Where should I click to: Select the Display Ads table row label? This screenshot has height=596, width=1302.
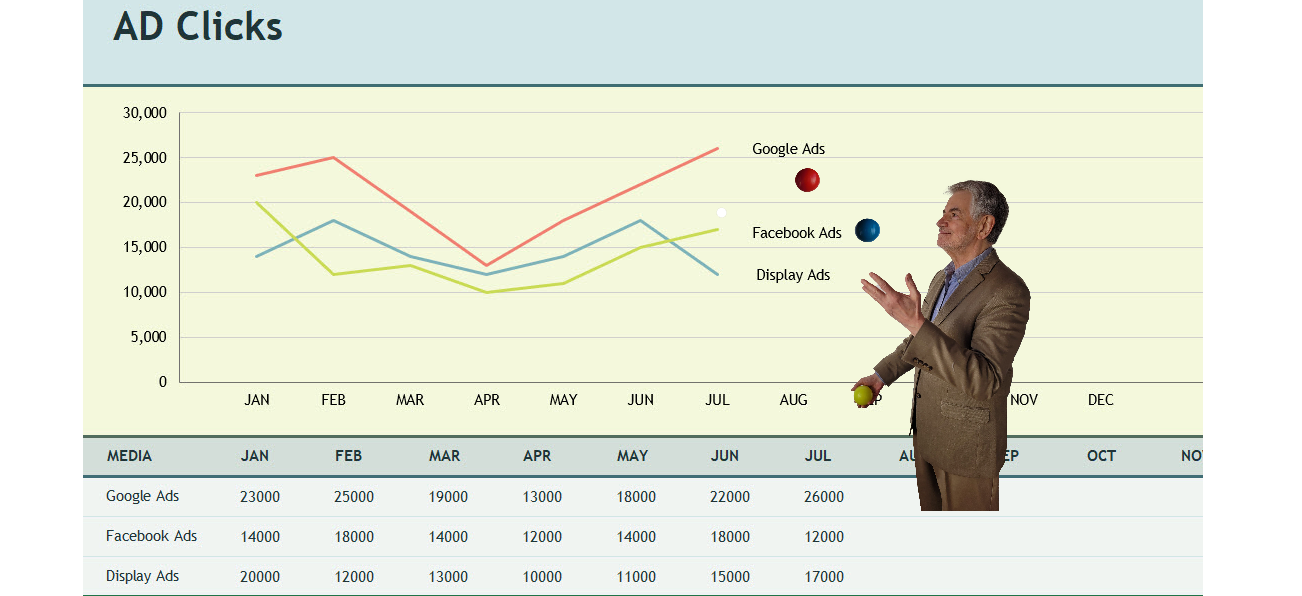143,576
